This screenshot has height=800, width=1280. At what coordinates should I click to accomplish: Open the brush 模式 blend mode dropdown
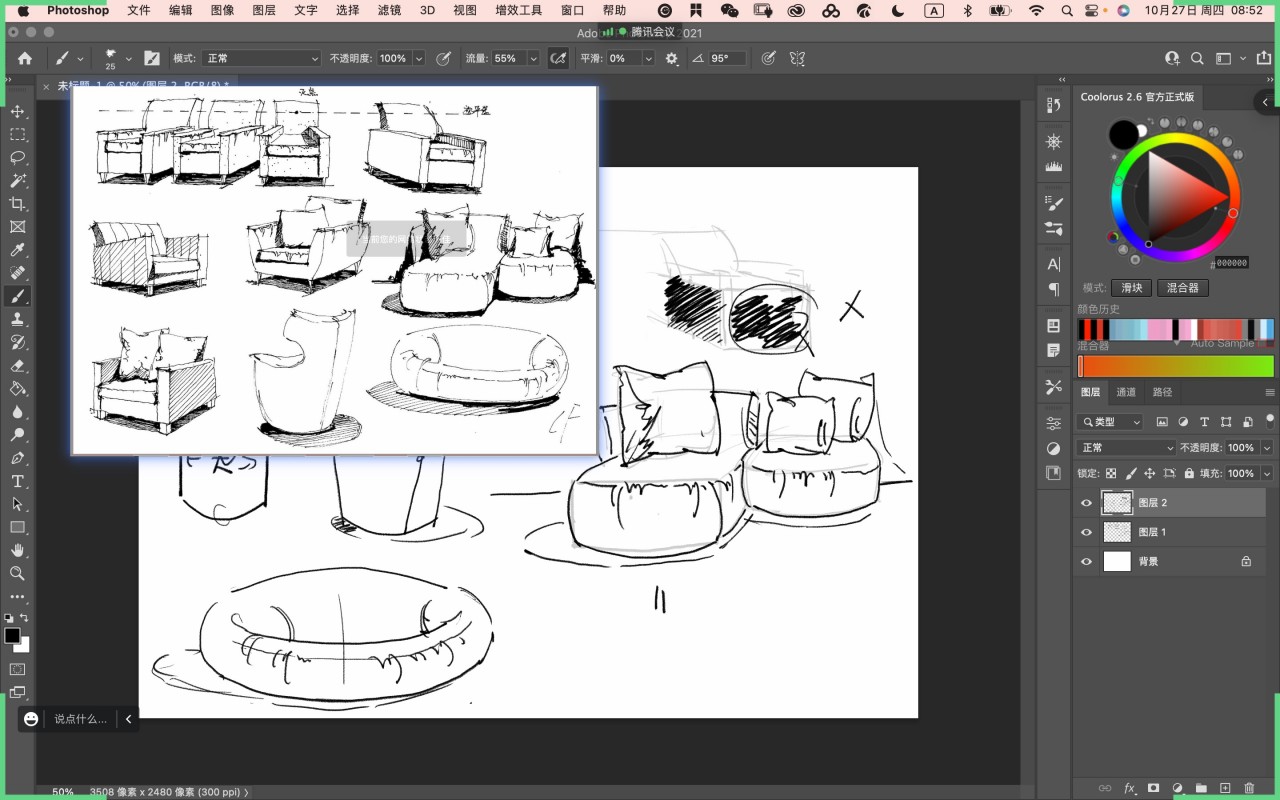(x=261, y=59)
